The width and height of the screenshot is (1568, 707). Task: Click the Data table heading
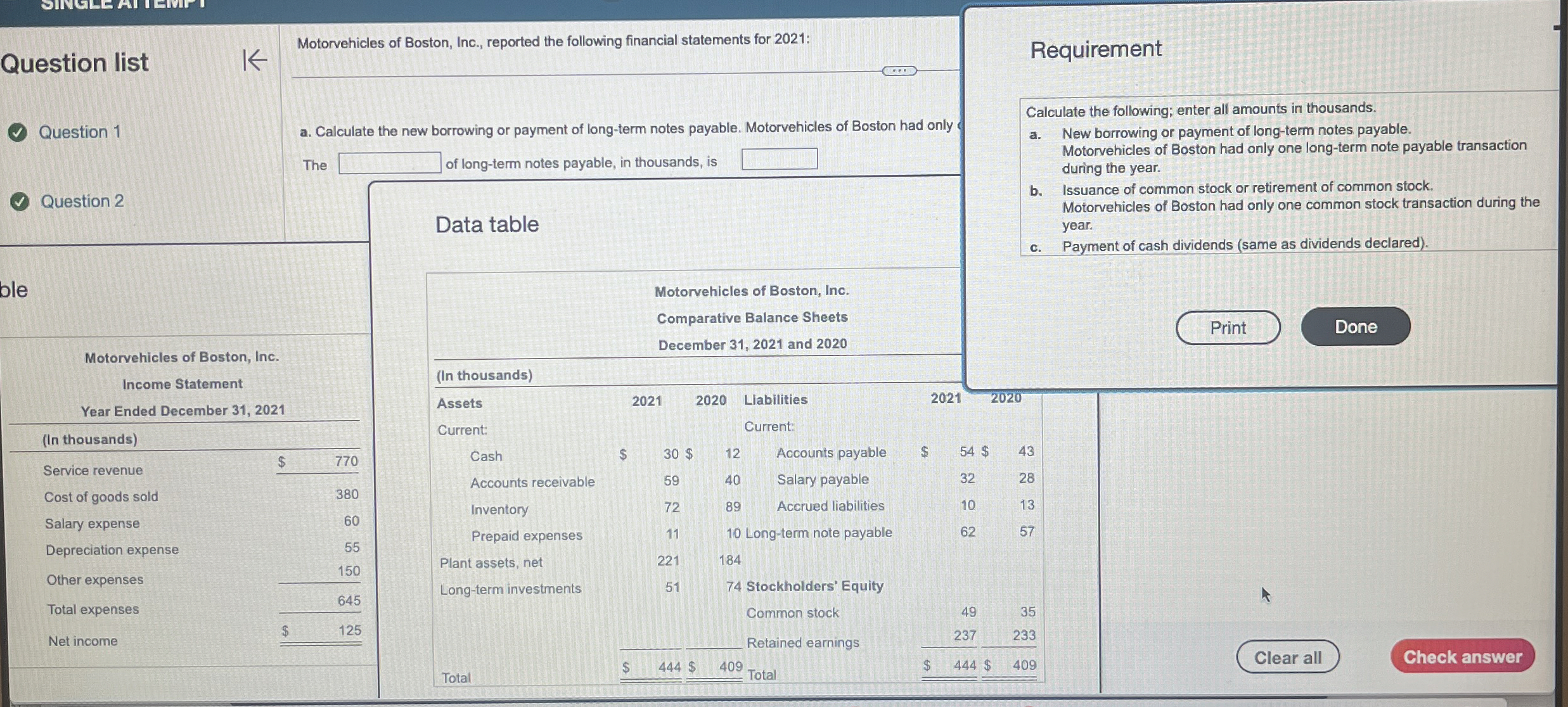click(487, 224)
